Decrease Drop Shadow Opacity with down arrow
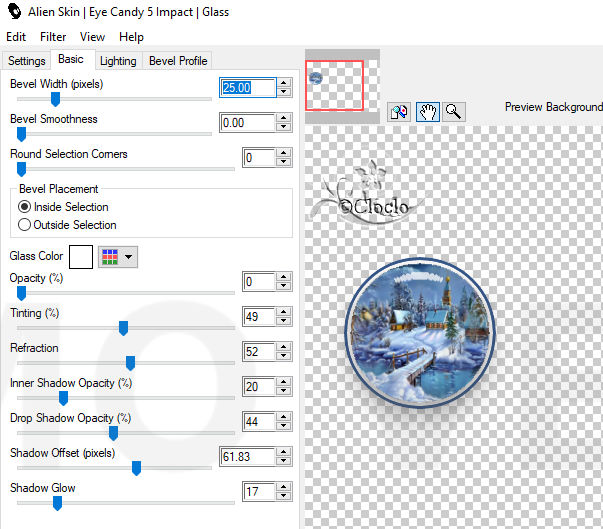The width and height of the screenshot is (603, 529). (x=284, y=426)
